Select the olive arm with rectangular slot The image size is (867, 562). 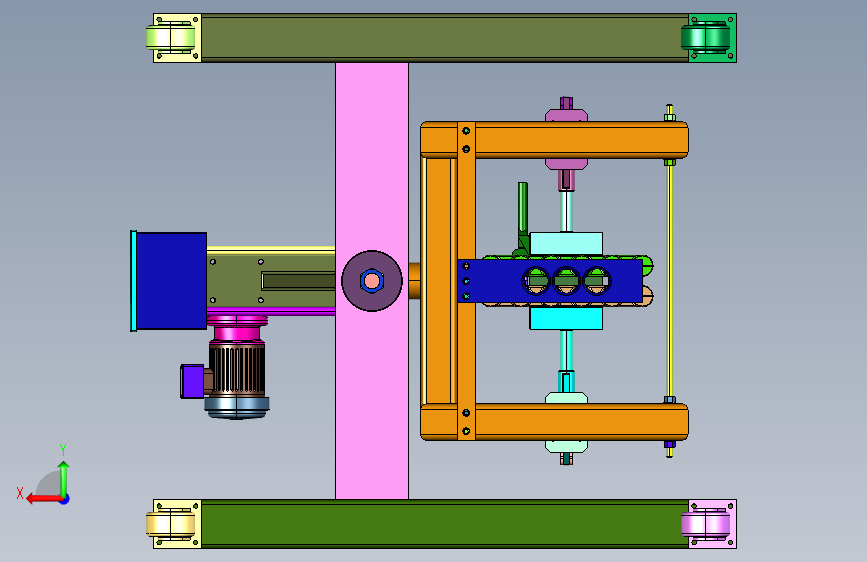(271, 280)
